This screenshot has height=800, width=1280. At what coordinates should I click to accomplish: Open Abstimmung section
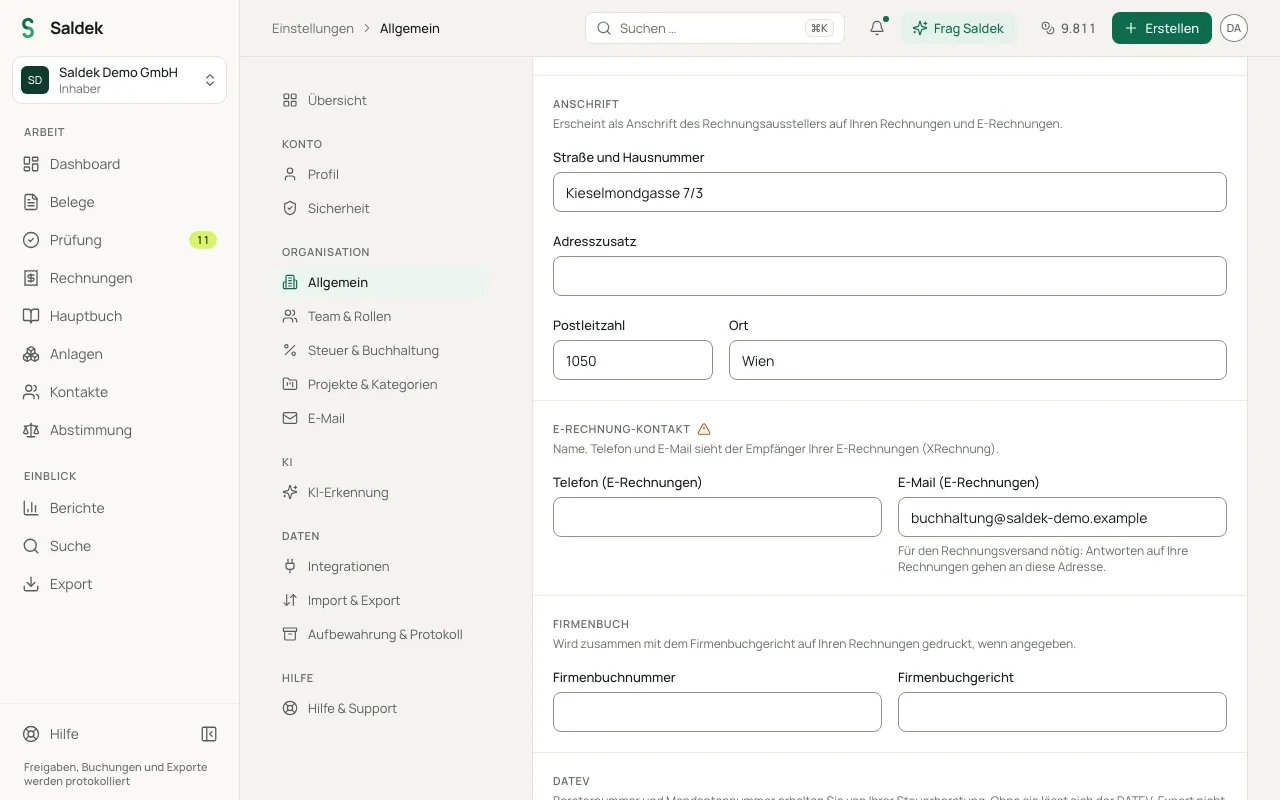click(120, 430)
